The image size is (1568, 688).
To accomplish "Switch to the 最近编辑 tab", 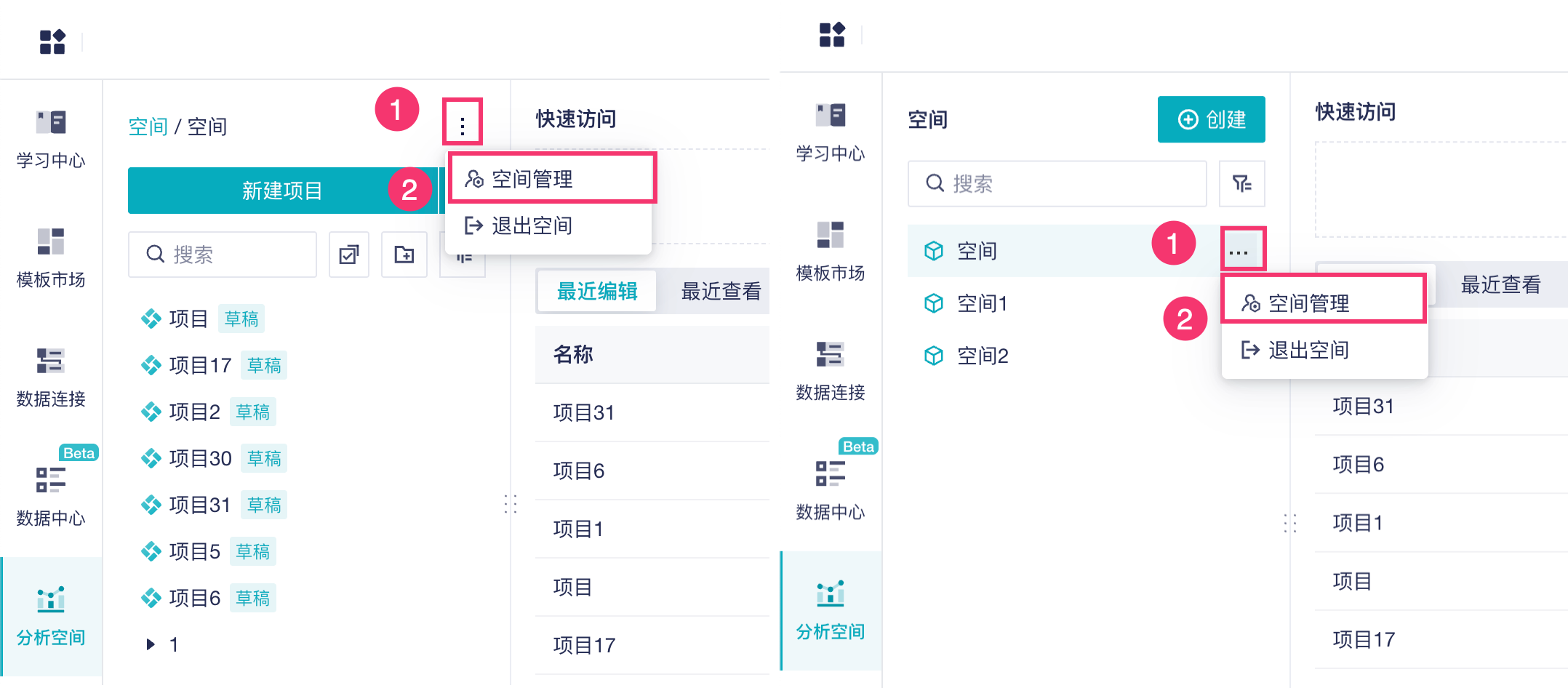I will coord(597,291).
